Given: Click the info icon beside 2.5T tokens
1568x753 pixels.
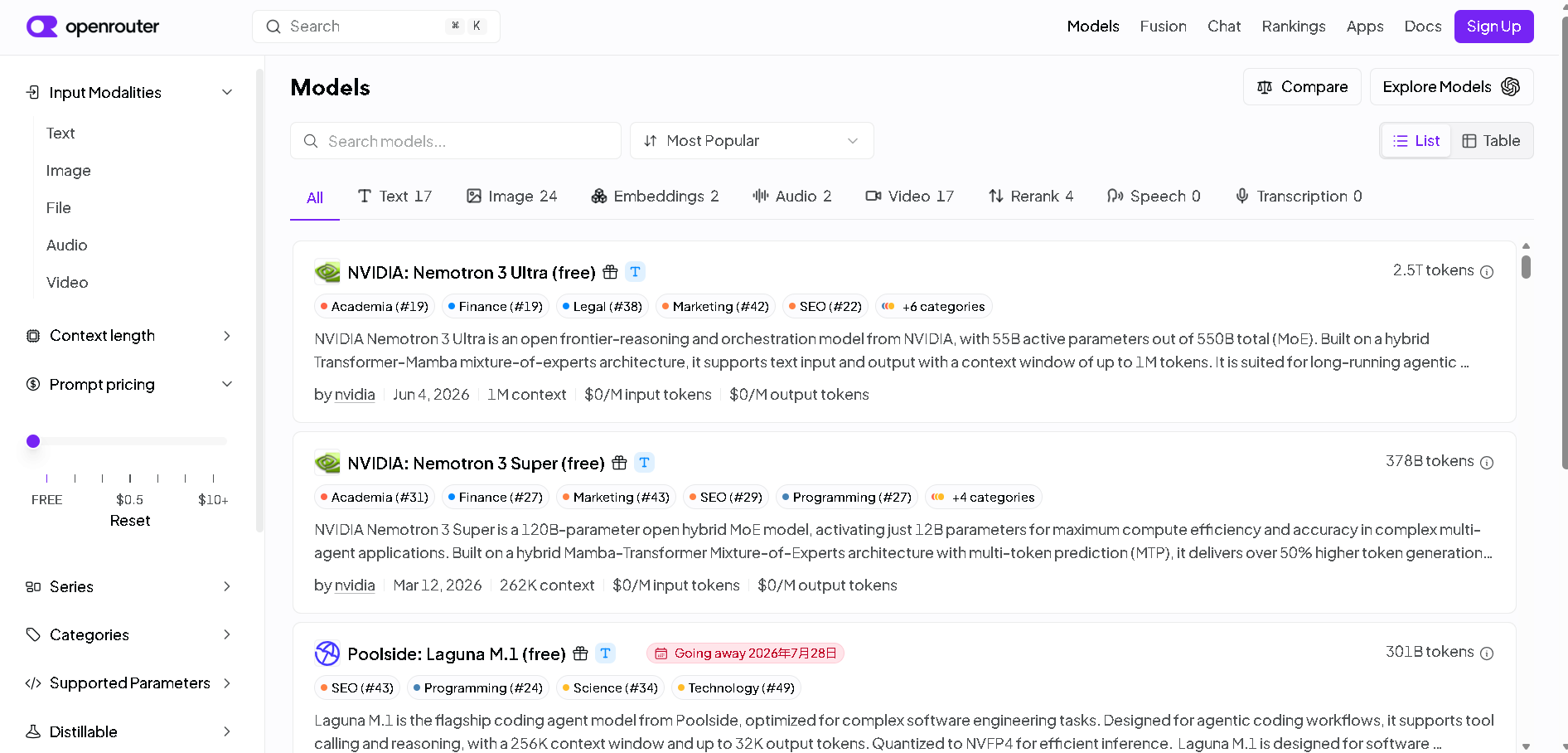Looking at the screenshot, I should pyautogui.click(x=1487, y=272).
